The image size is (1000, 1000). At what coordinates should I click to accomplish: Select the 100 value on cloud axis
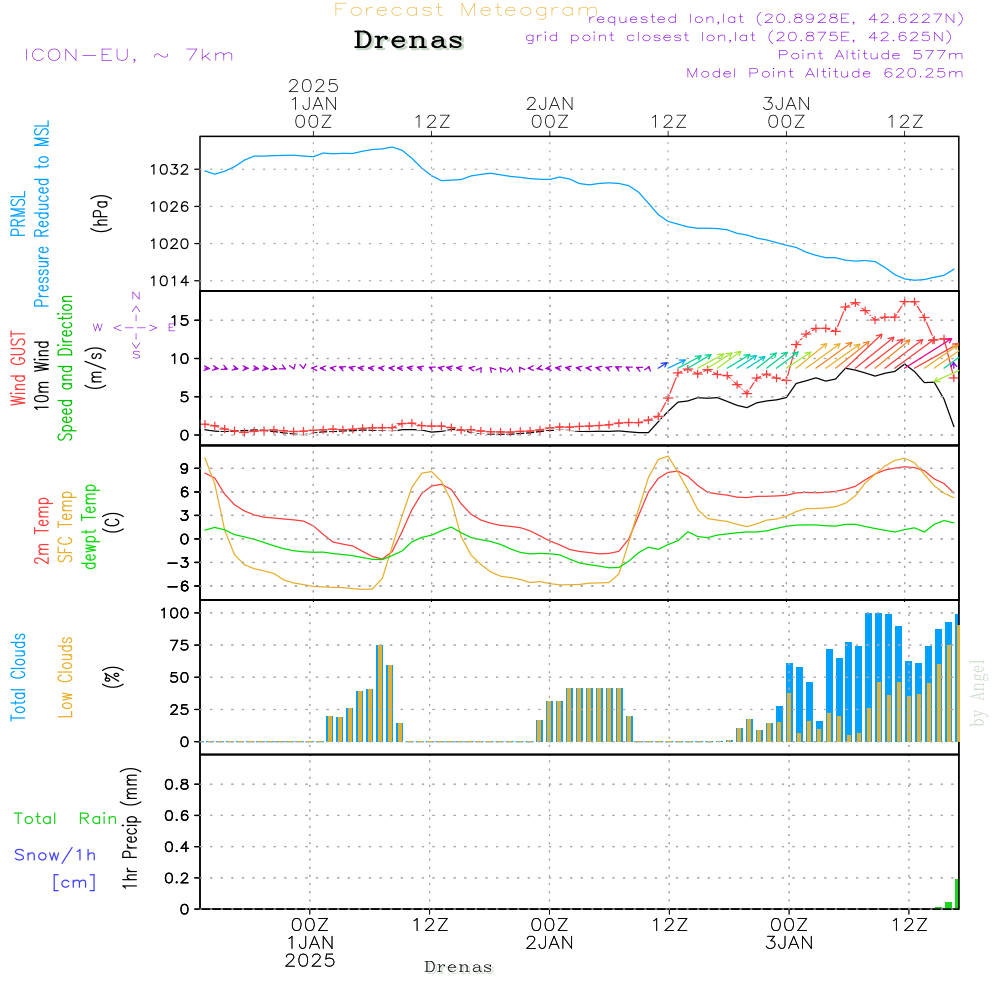tap(175, 613)
